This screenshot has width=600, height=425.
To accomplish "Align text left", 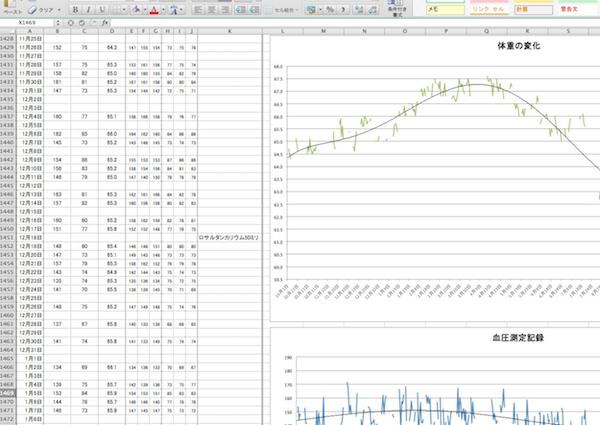I will click(198, 10).
